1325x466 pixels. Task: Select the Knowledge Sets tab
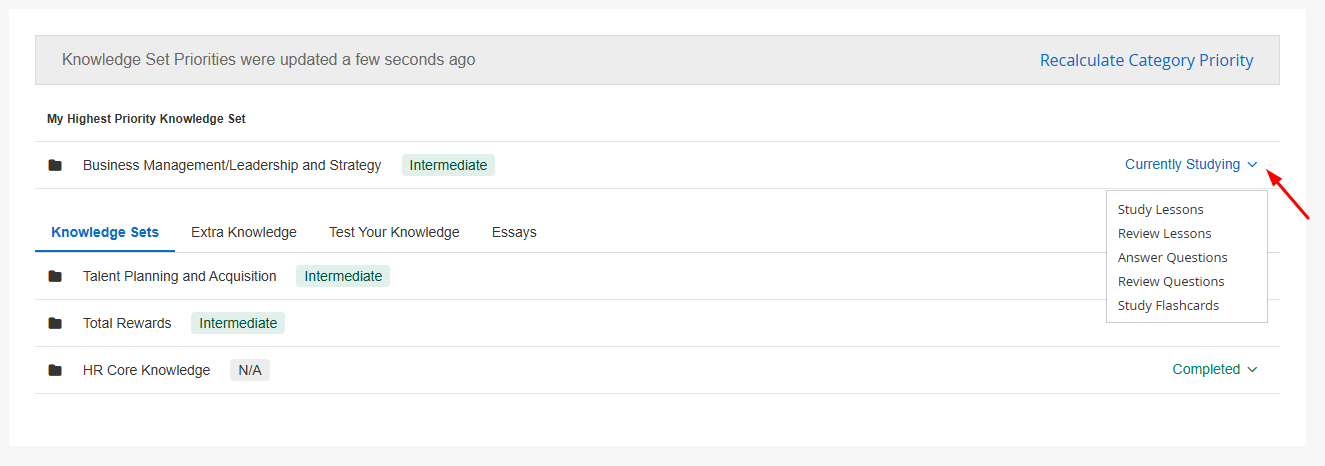click(105, 233)
